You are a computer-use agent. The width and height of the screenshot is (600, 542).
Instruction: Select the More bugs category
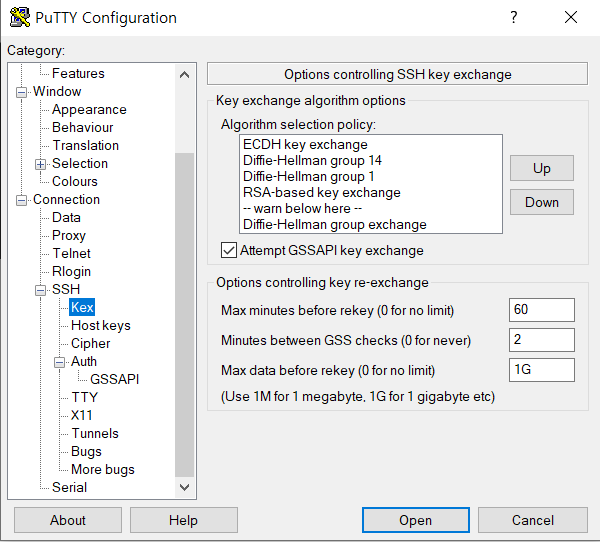pos(103,469)
